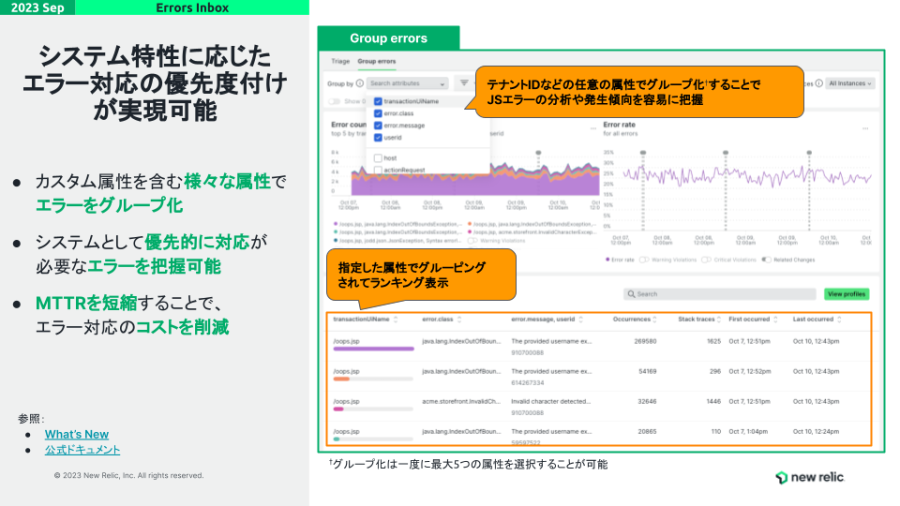Click the info icon next to Group by
Screen dimensions: 900x506
[360, 84]
